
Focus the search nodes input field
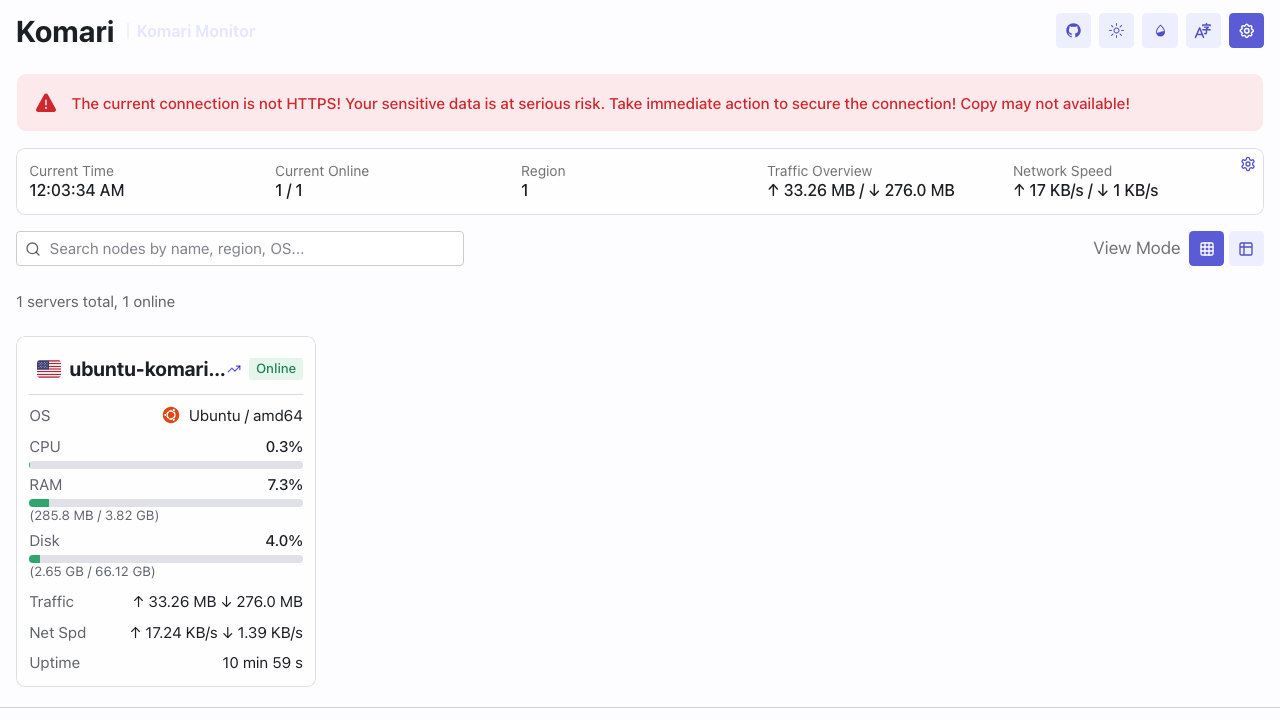tap(240, 248)
